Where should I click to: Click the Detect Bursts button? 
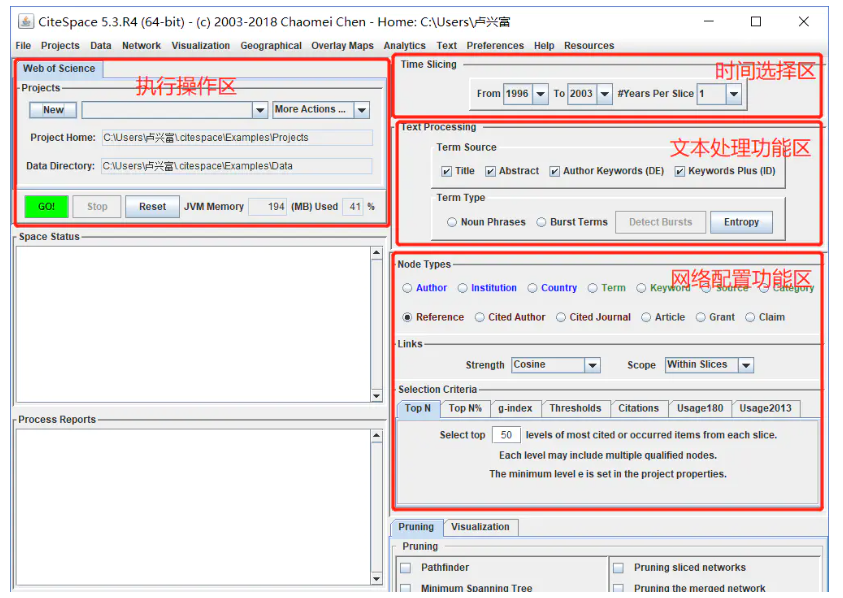click(660, 222)
